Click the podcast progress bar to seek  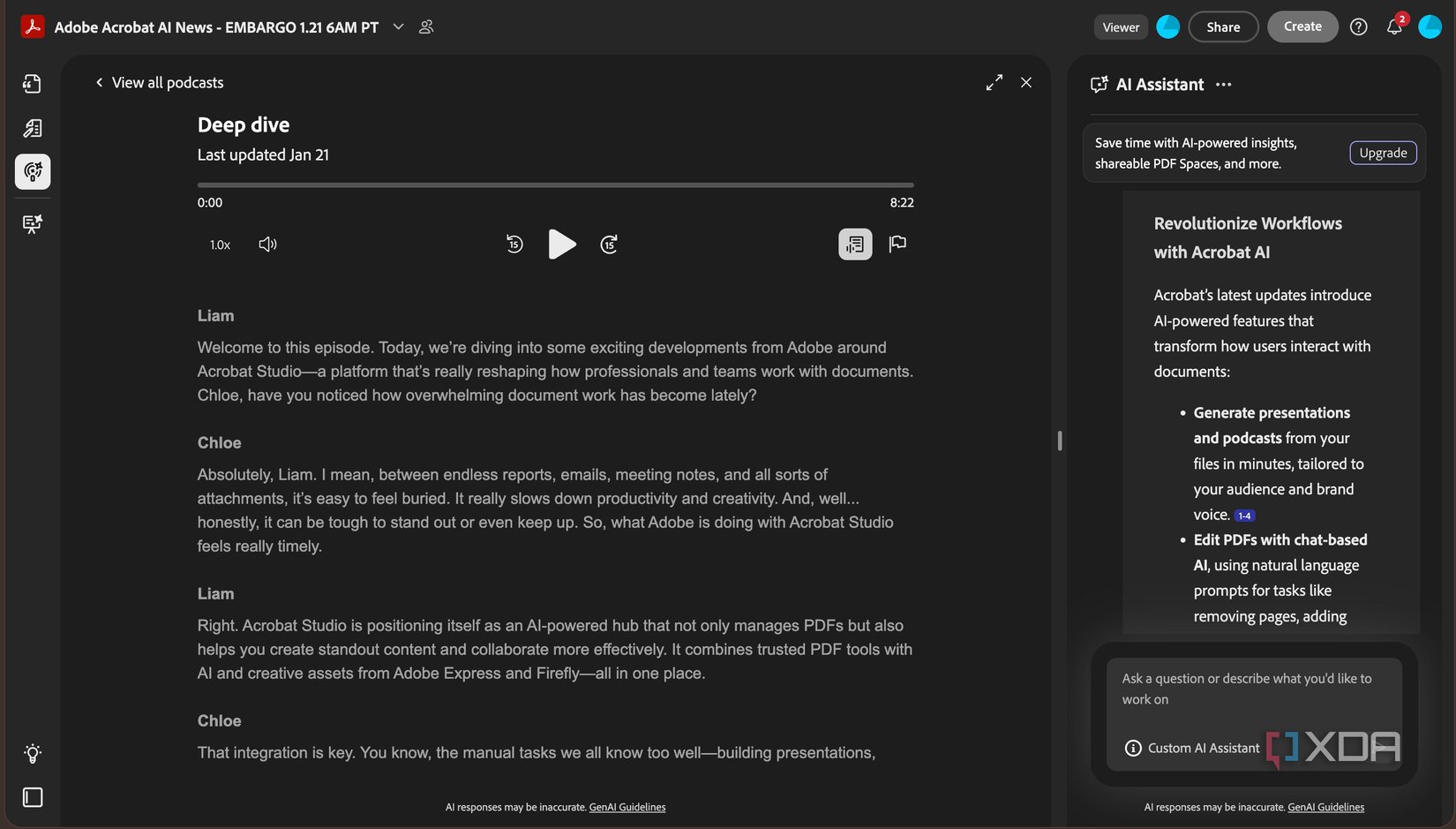(x=555, y=185)
